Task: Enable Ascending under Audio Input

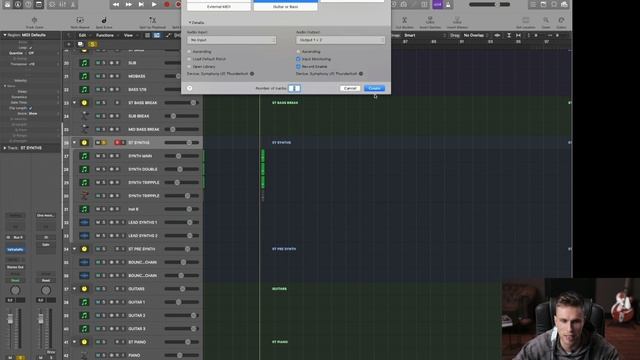Action: click(189, 52)
